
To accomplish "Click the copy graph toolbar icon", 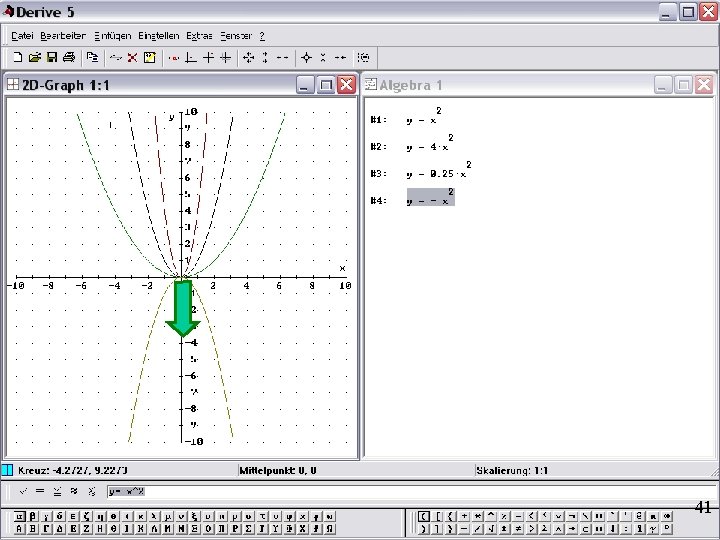I will coord(92,57).
